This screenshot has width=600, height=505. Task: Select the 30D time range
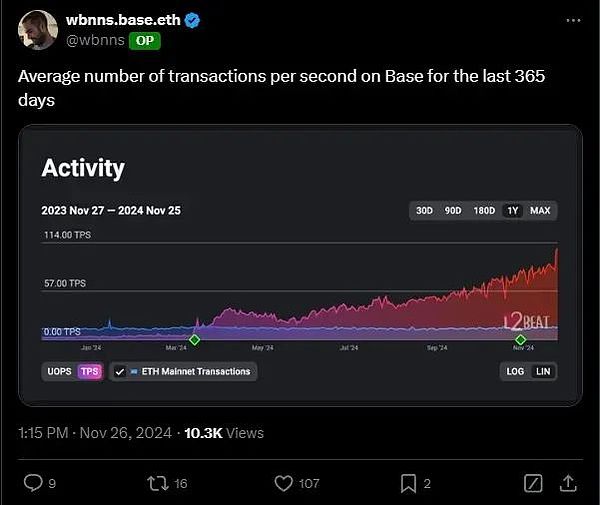[x=424, y=211]
